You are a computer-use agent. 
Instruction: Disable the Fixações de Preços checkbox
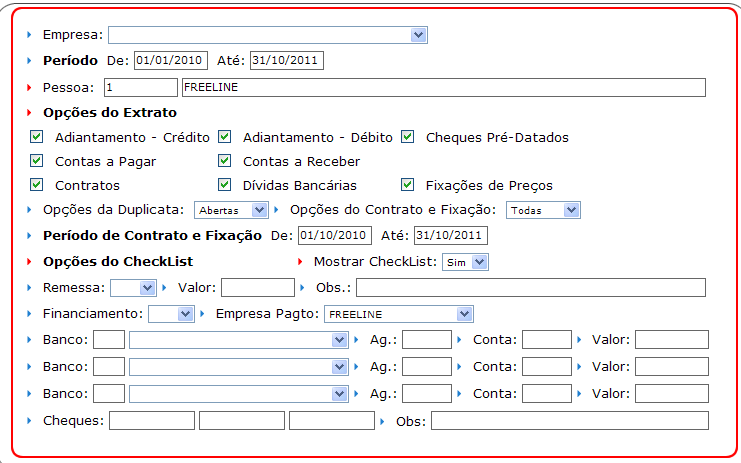pos(408,185)
